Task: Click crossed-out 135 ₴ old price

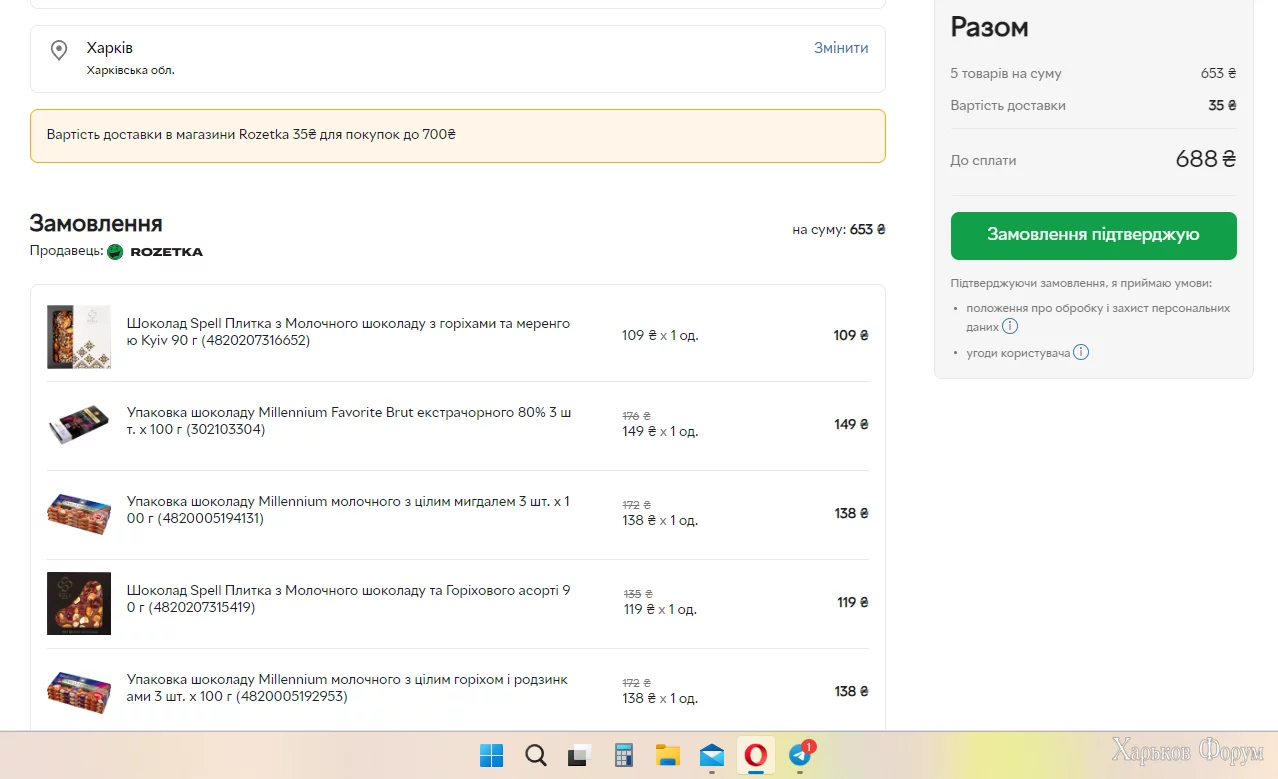Action: tap(636, 593)
